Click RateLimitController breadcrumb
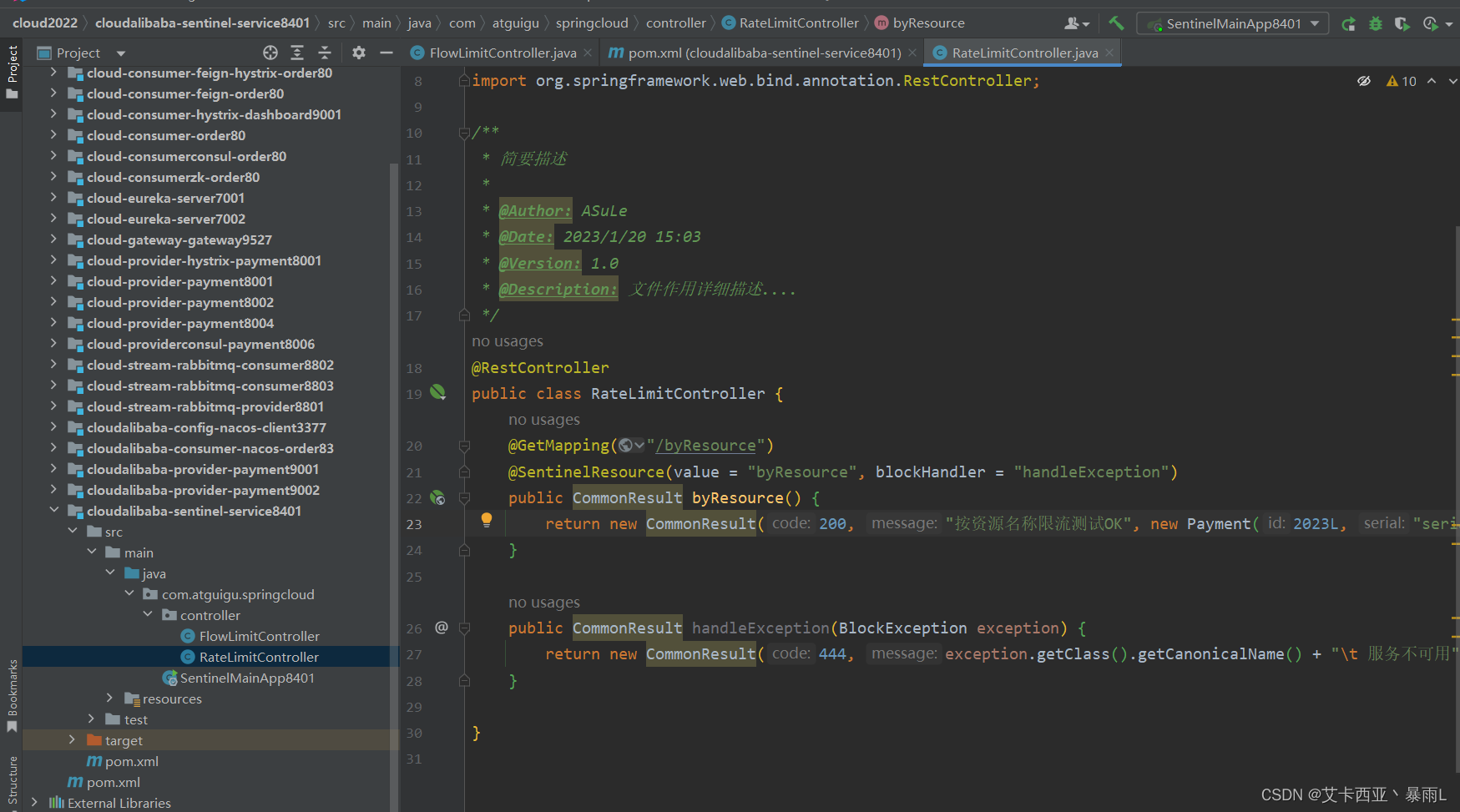 799,23
